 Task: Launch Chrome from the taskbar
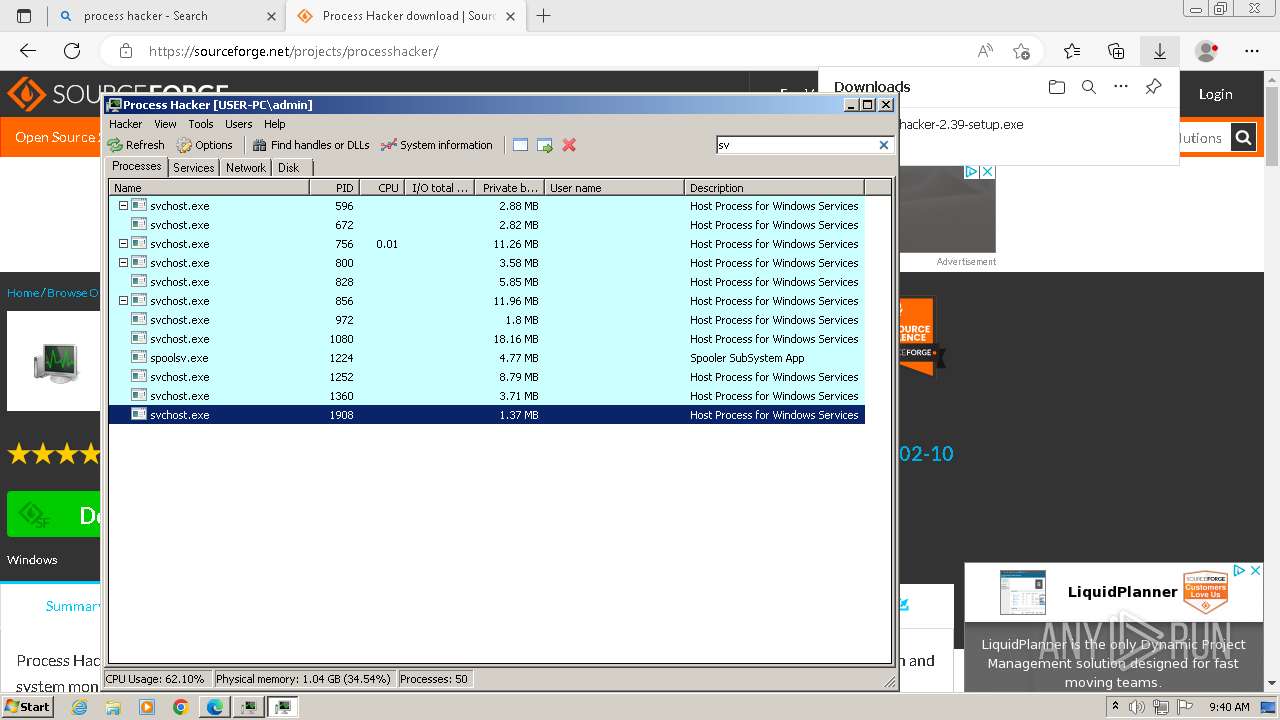(181, 707)
